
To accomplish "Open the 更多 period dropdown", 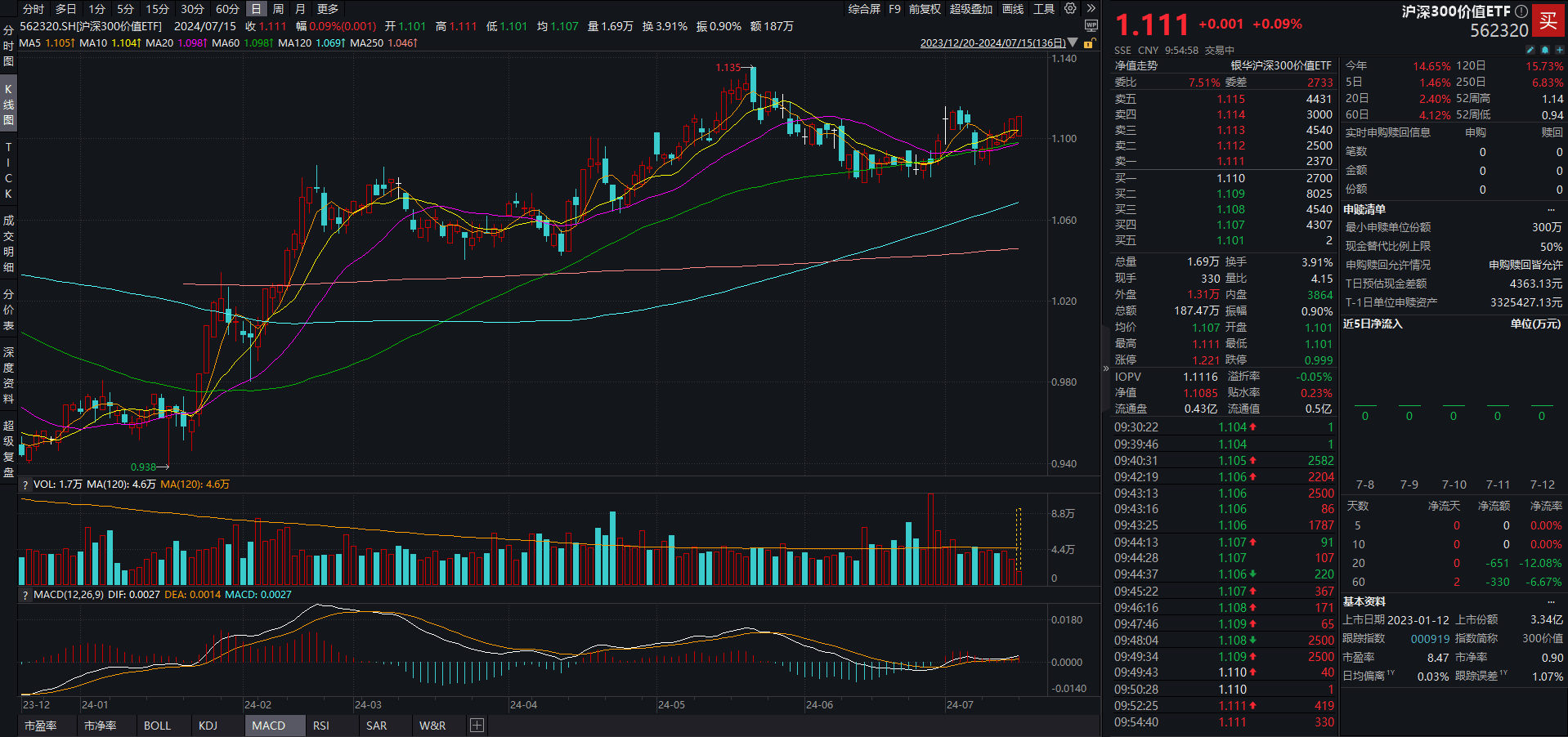I will tap(326, 9).
